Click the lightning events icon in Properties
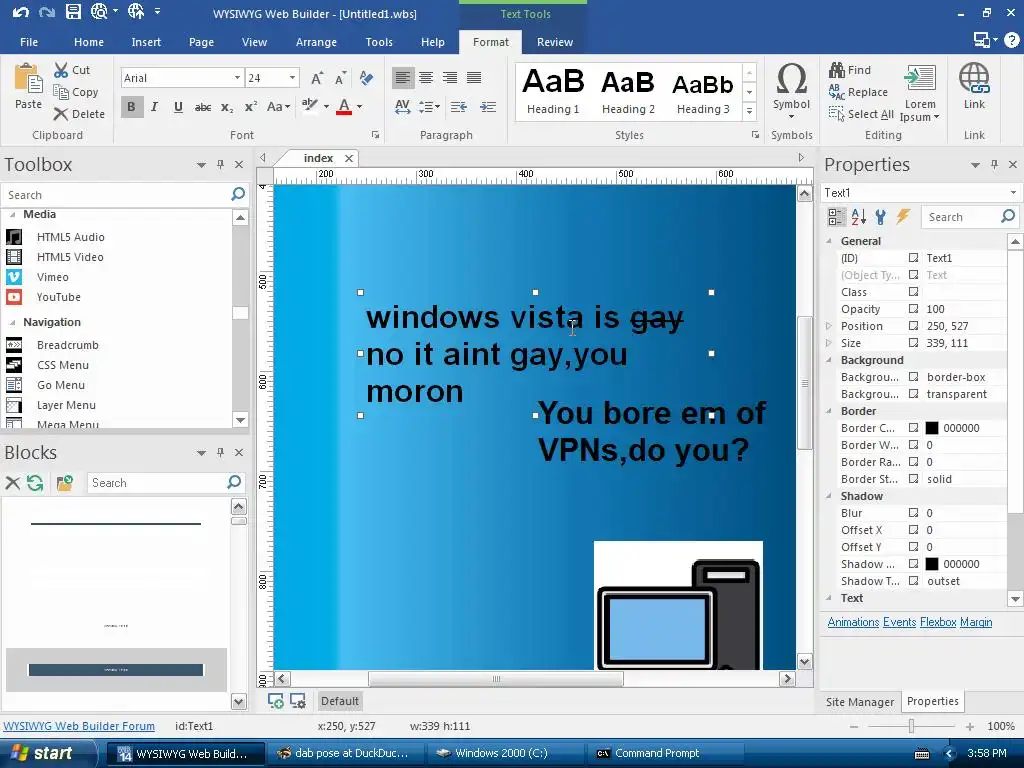The height and width of the screenshot is (768, 1024). click(903, 216)
